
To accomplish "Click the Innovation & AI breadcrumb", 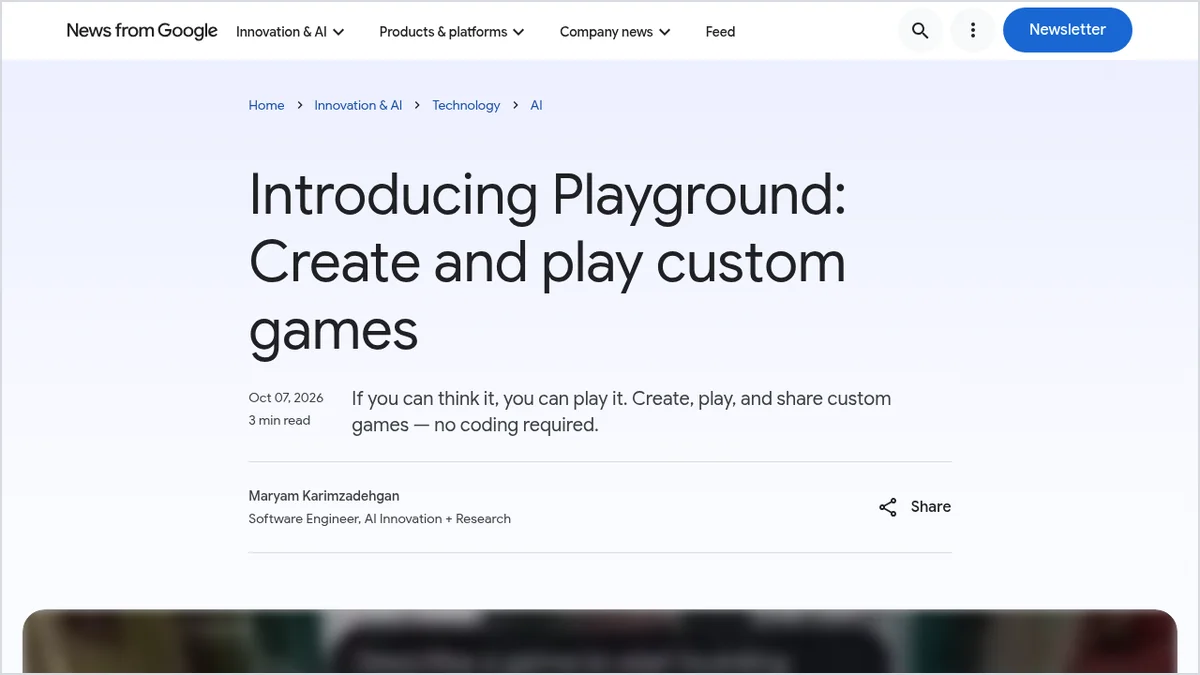I will (x=358, y=105).
